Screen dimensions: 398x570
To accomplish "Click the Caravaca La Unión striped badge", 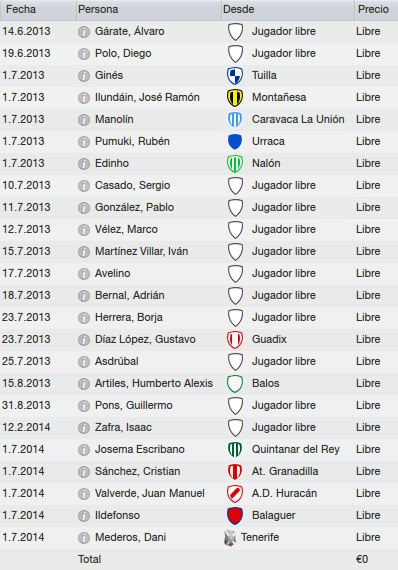I will coord(235,120).
